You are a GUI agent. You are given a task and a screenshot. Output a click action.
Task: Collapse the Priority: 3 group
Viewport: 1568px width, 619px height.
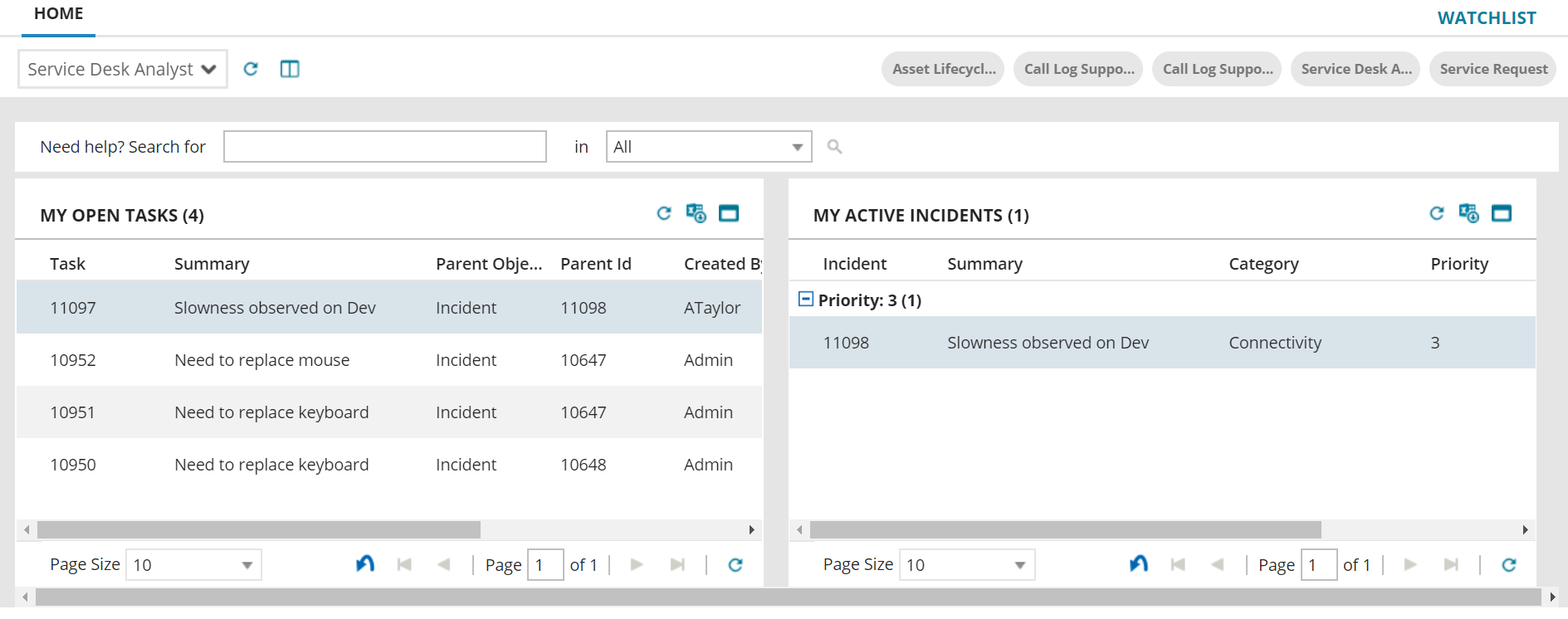[805, 299]
